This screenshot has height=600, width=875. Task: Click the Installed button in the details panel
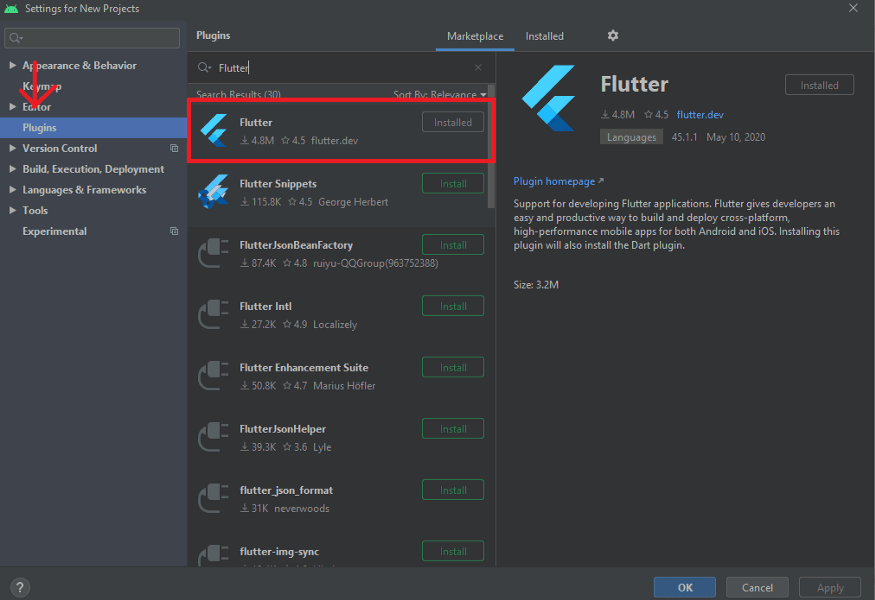[819, 85]
